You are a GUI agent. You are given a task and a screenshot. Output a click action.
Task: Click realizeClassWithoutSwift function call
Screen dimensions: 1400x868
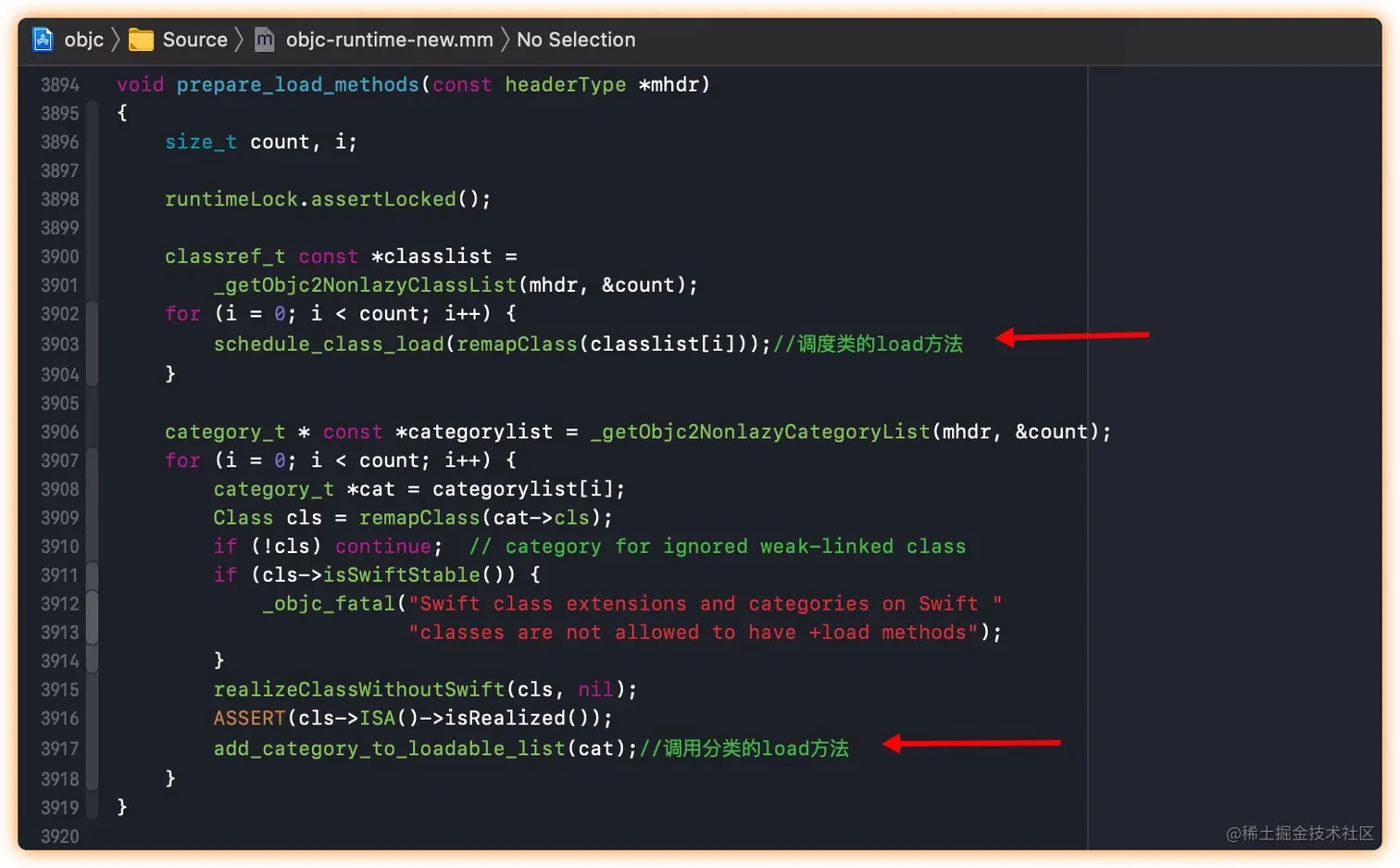pos(359,690)
